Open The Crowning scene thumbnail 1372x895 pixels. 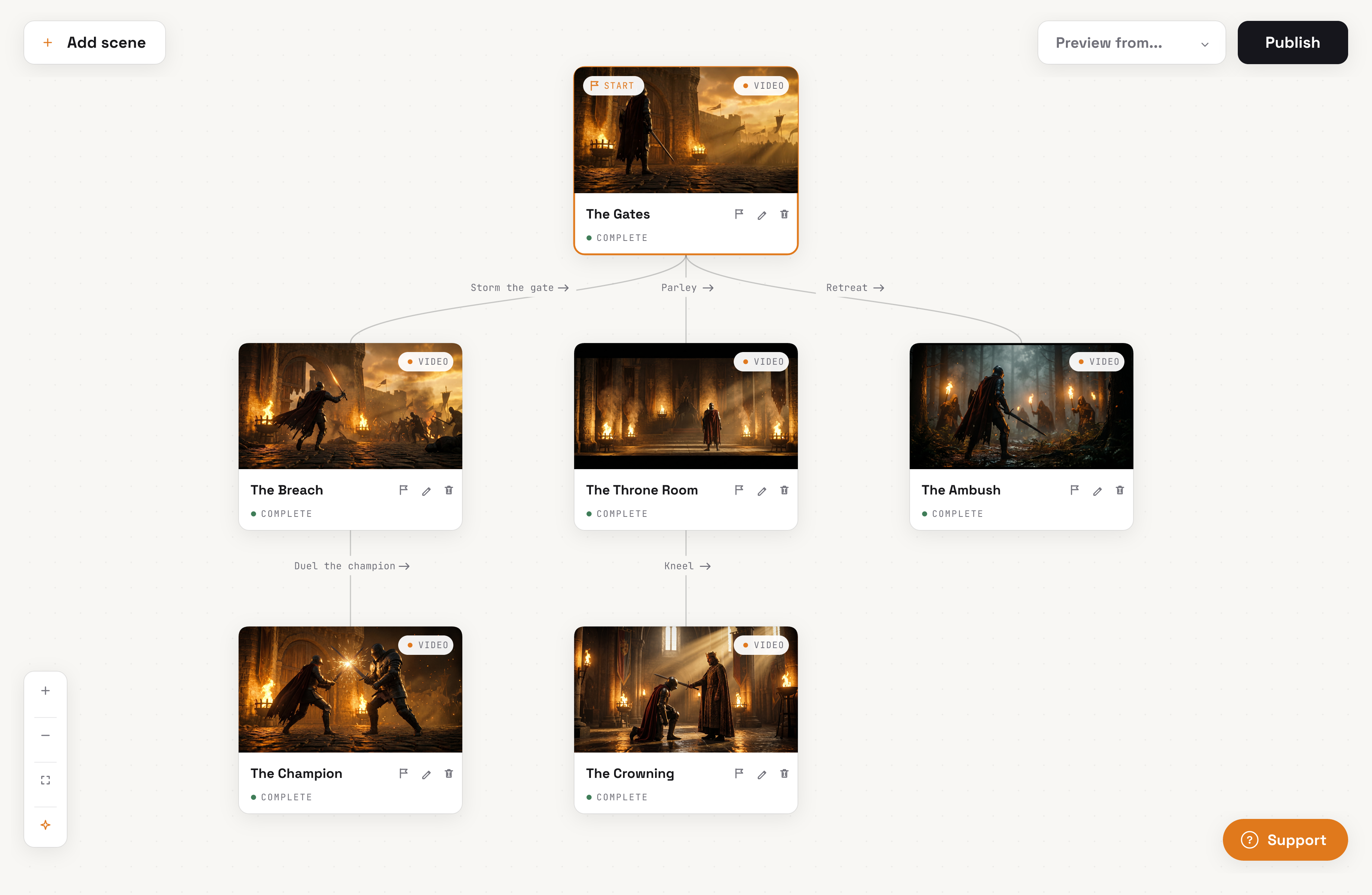[x=686, y=689]
